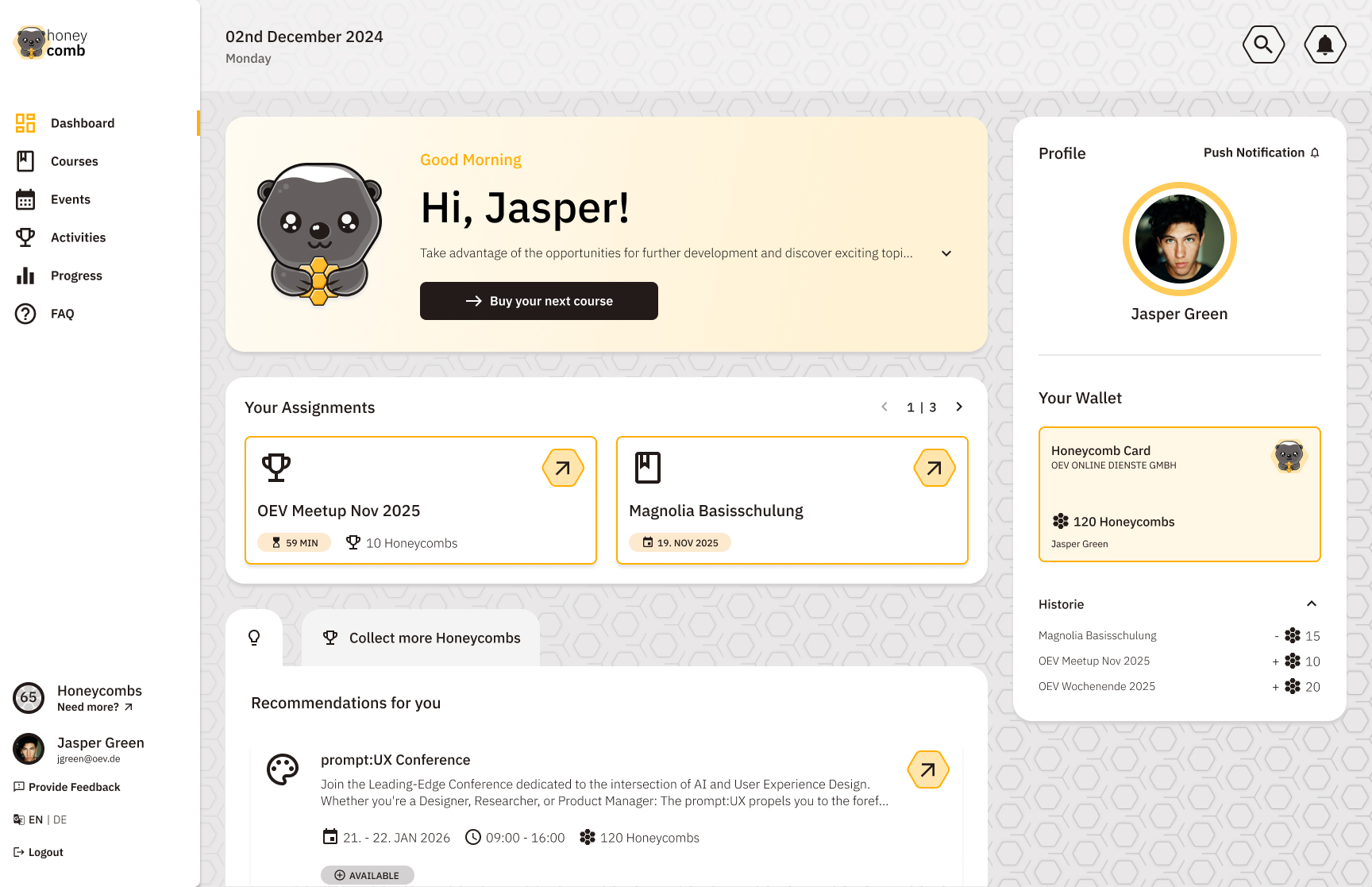Screen dimensions: 1372x887
Task: Collapse the Historie section
Action: tap(1312, 604)
